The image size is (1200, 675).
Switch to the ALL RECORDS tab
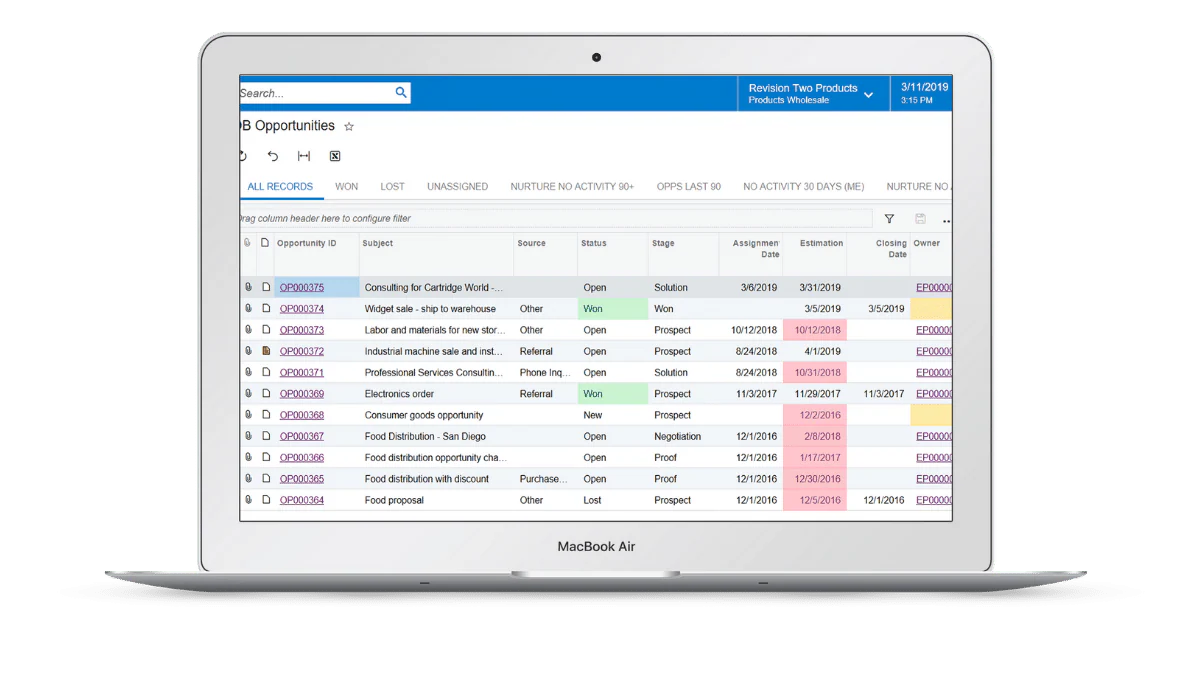(x=280, y=186)
